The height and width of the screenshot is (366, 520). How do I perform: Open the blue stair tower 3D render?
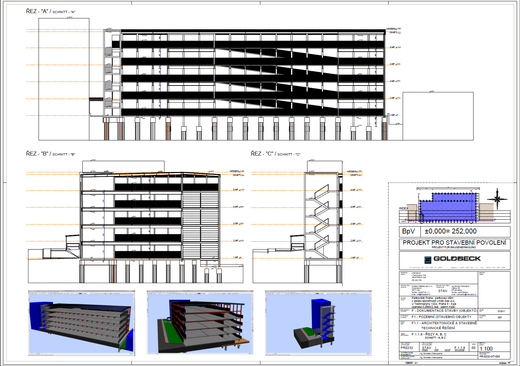pyautogui.click(x=318, y=323)
